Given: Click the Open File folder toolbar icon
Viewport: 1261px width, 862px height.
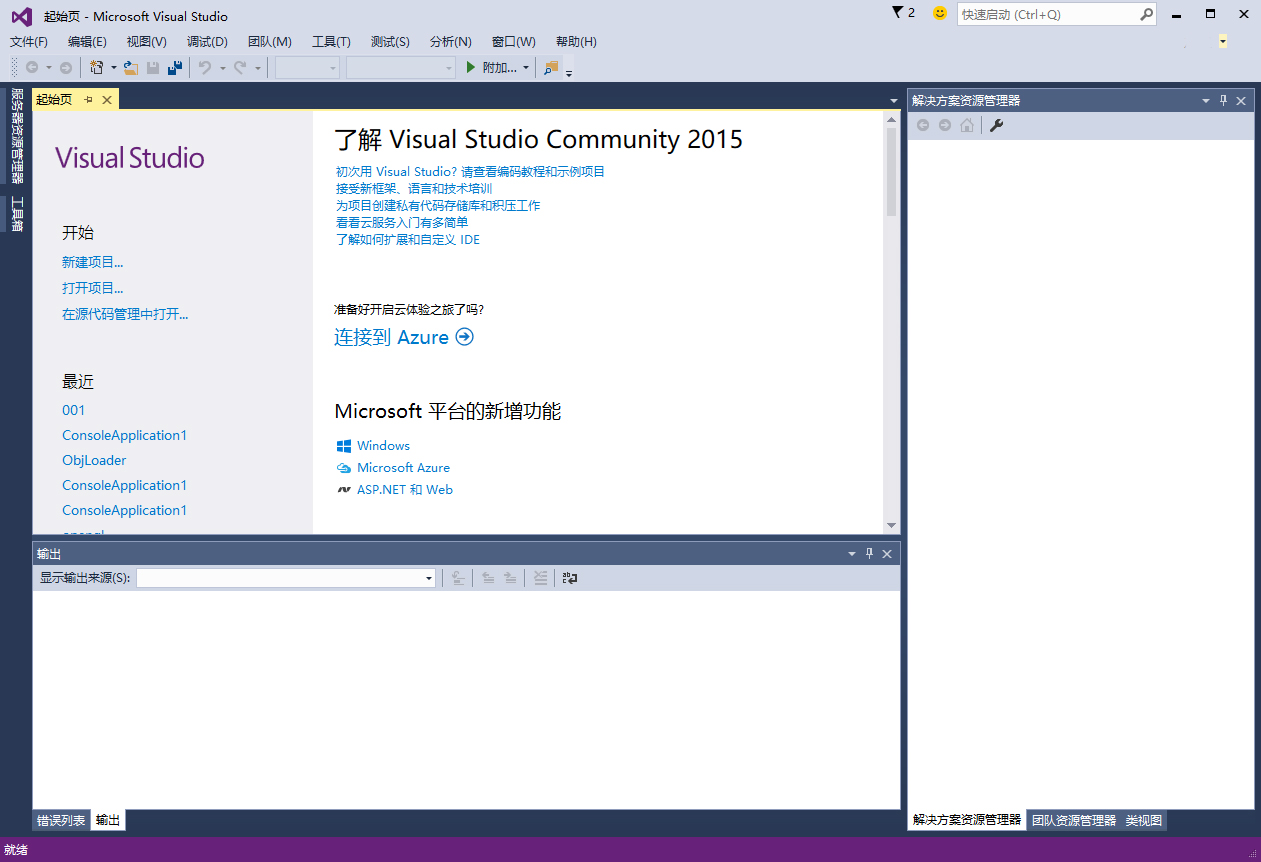Looking at the screenshot, I should coord(131,67).
